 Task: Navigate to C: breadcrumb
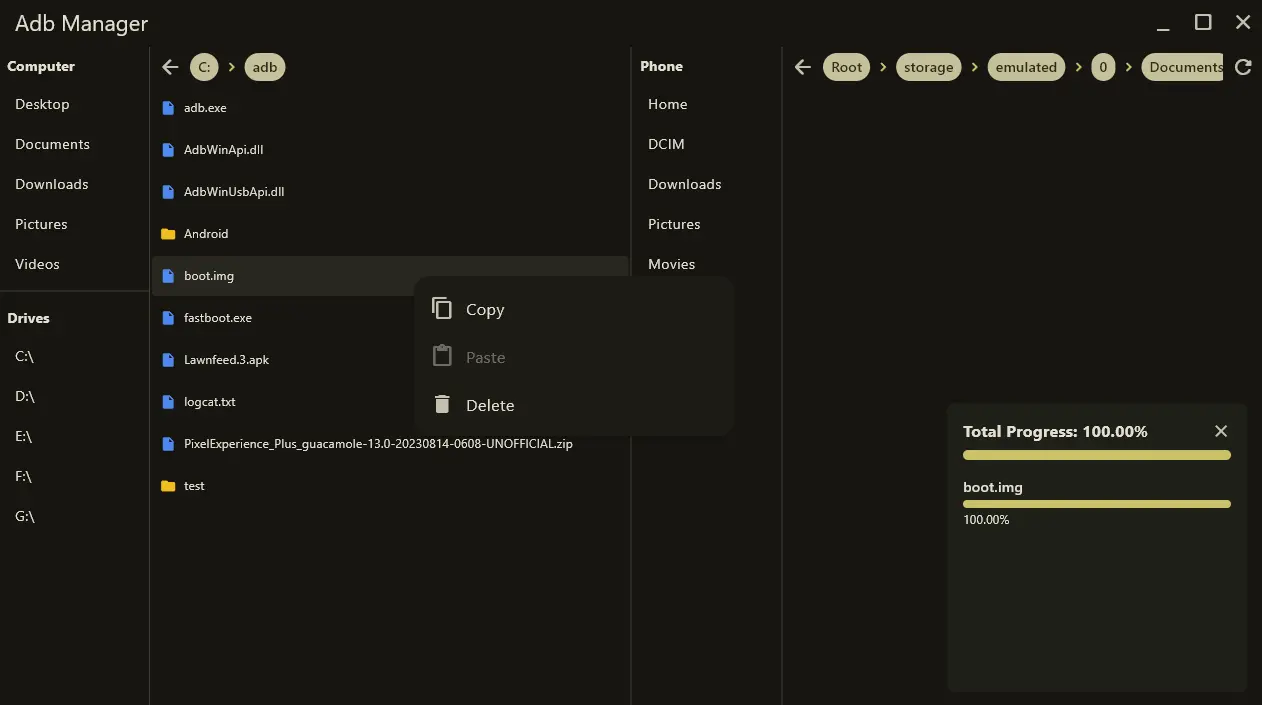click(204, 67)
